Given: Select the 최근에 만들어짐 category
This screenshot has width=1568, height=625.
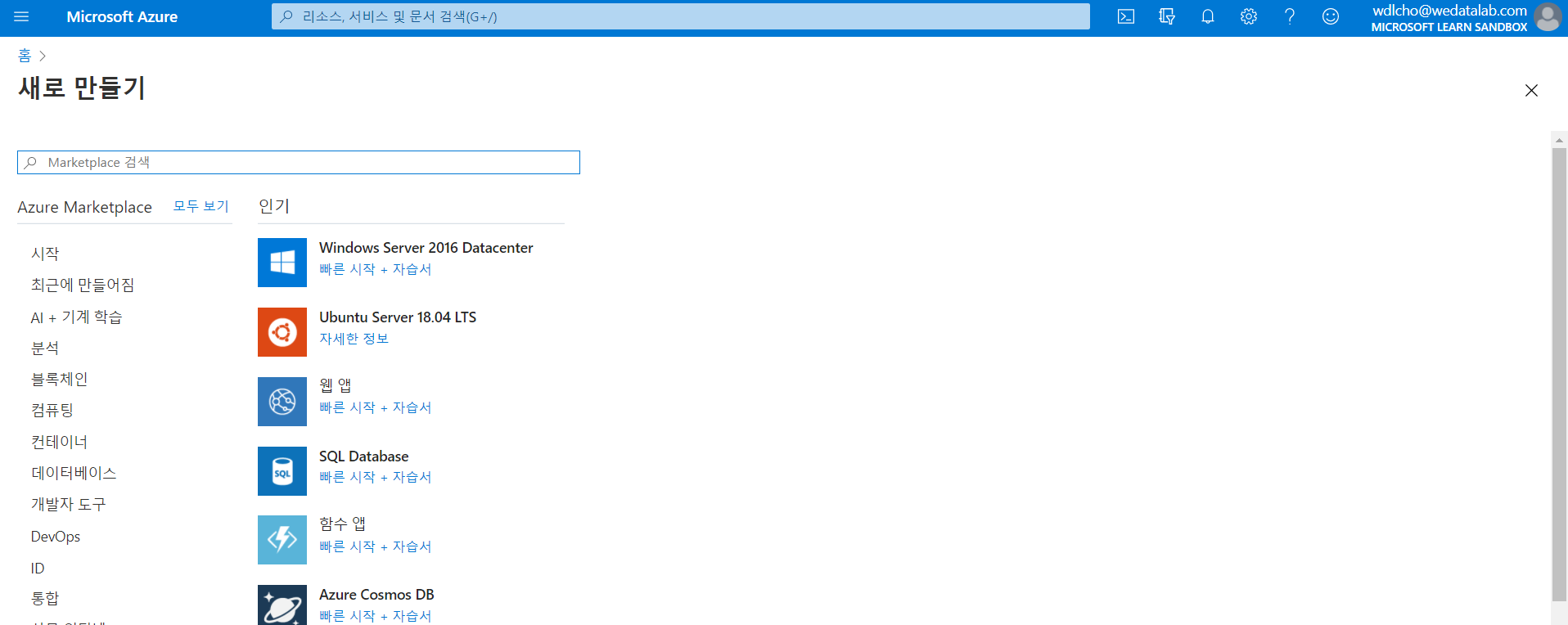Looking at the screenshot, I should point(83,285).
